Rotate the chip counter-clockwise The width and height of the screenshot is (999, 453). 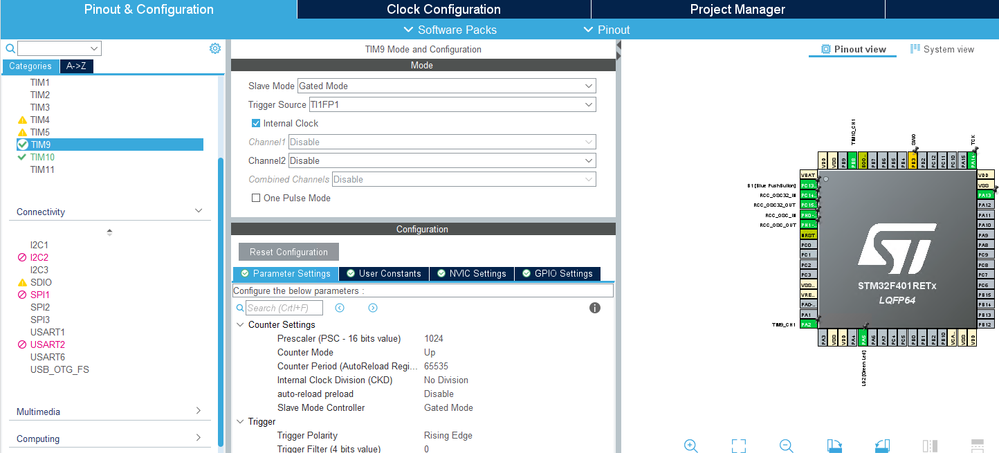pos(882,445)
